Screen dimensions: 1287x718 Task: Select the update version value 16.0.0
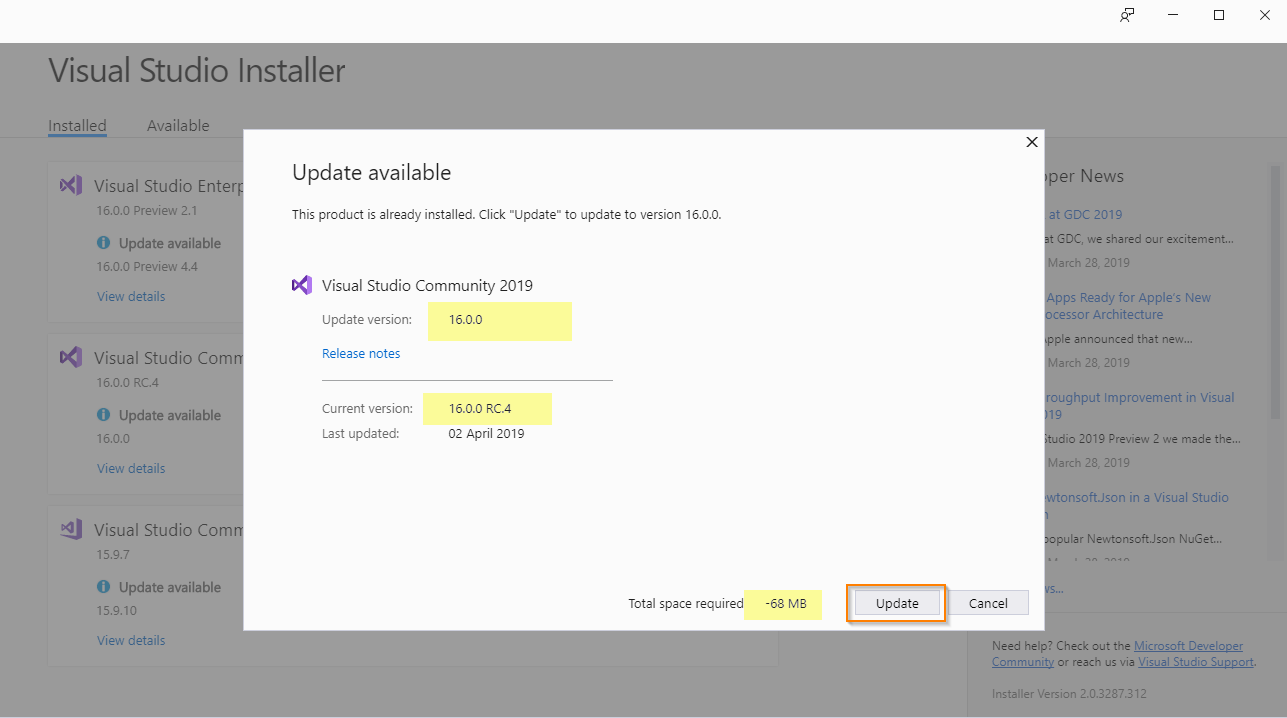pyautogui.click(x=466, y=320)
